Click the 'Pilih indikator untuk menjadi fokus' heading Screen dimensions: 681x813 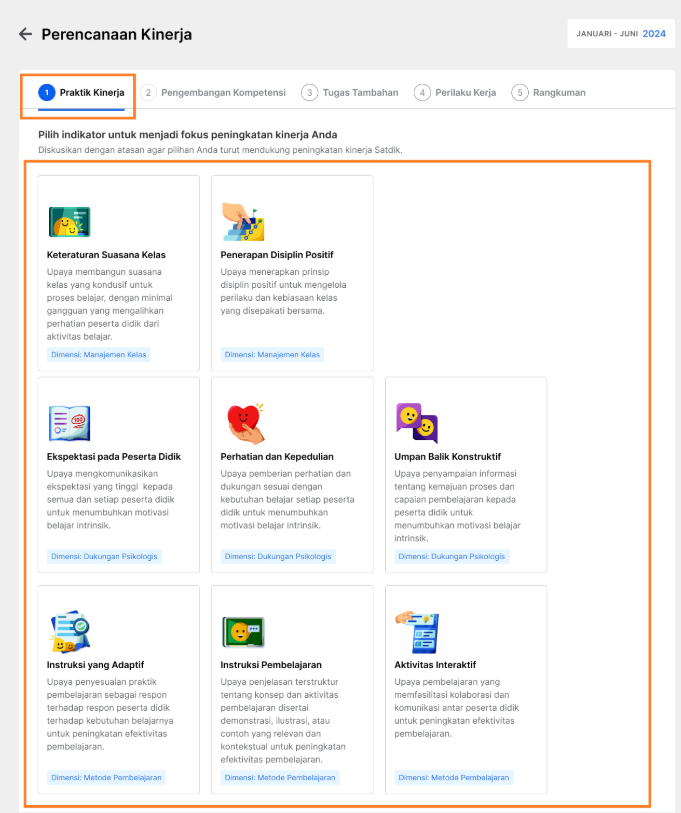[188, 135]
